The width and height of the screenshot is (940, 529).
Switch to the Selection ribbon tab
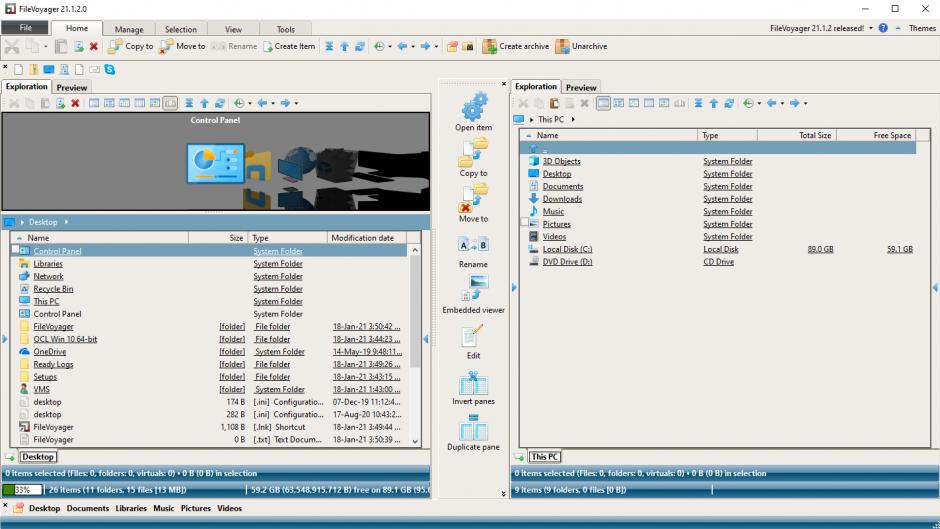point(180,29)
